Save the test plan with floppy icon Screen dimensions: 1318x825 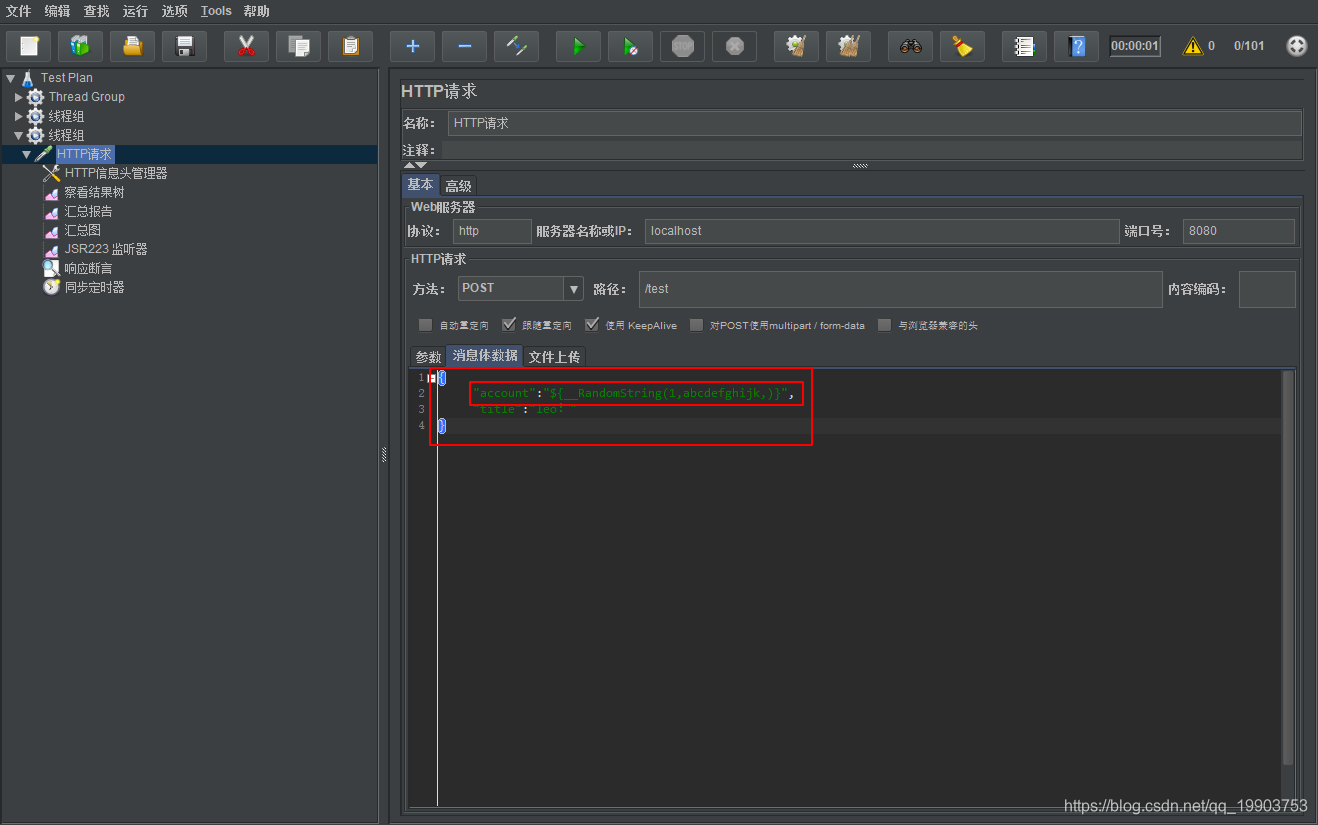[184, 46]
